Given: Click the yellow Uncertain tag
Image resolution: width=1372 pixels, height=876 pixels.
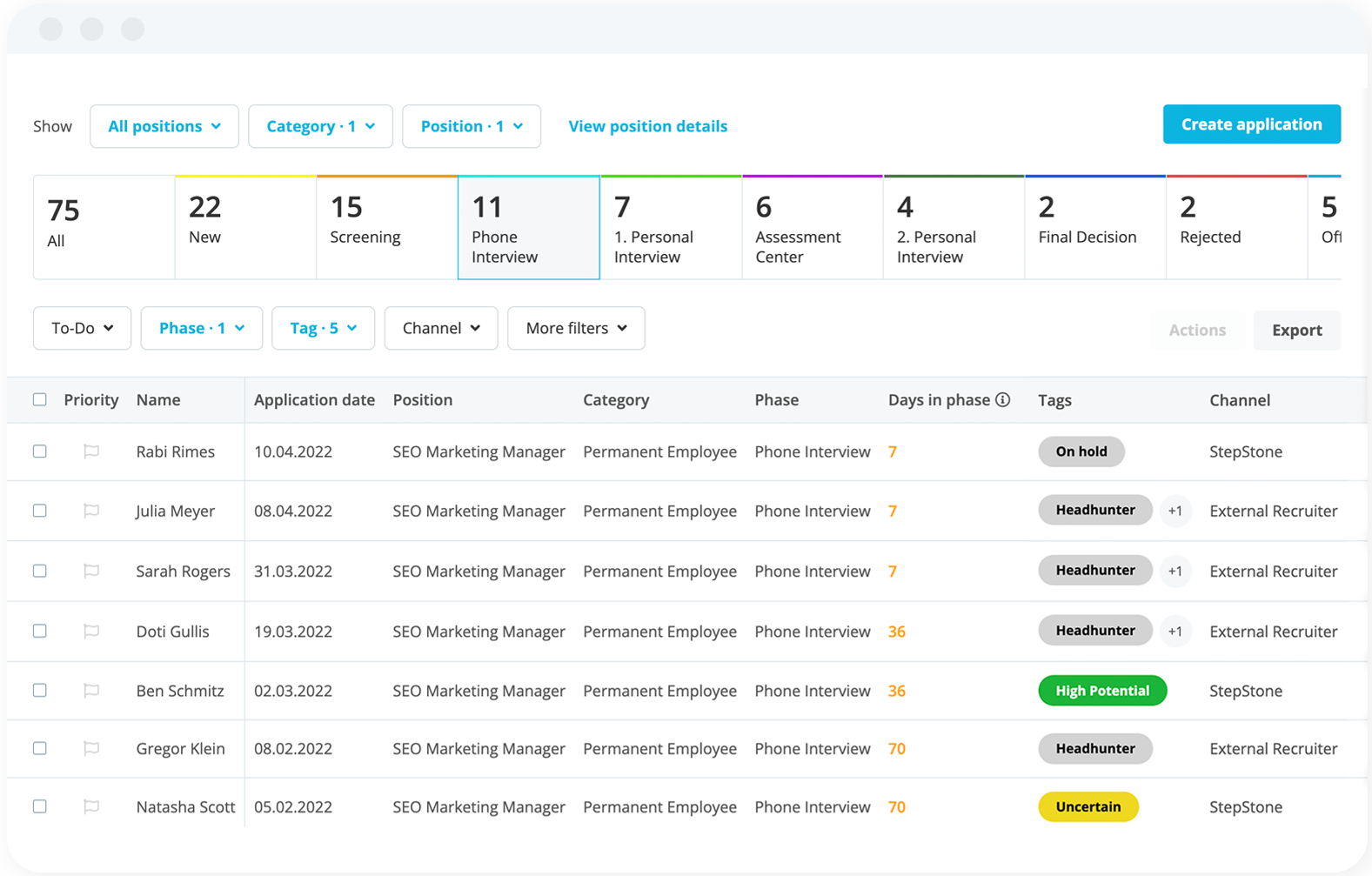Looking at the screenshot, I should [1088, 806].
